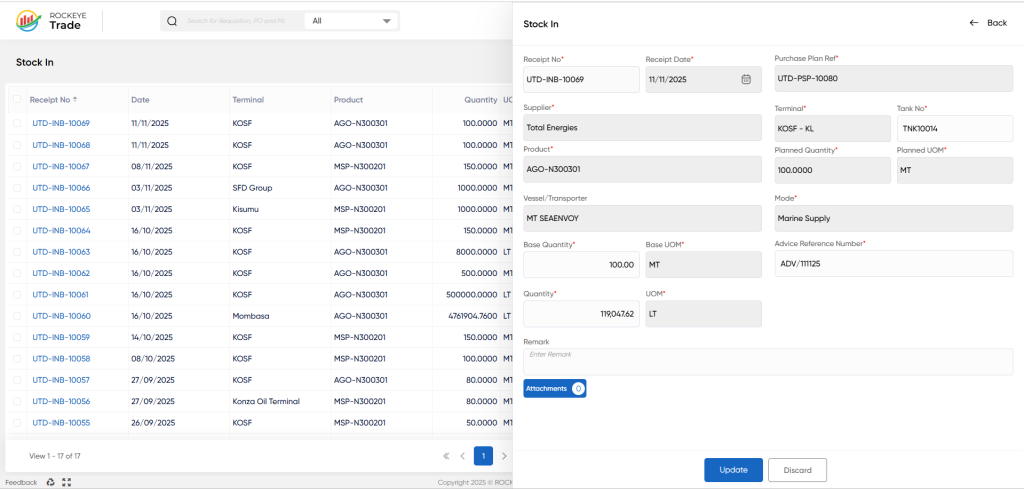This screenshot has height=489, width=1024.
Task: Tick the select-all checkbox in table header
Action: [x=17, y=99]
